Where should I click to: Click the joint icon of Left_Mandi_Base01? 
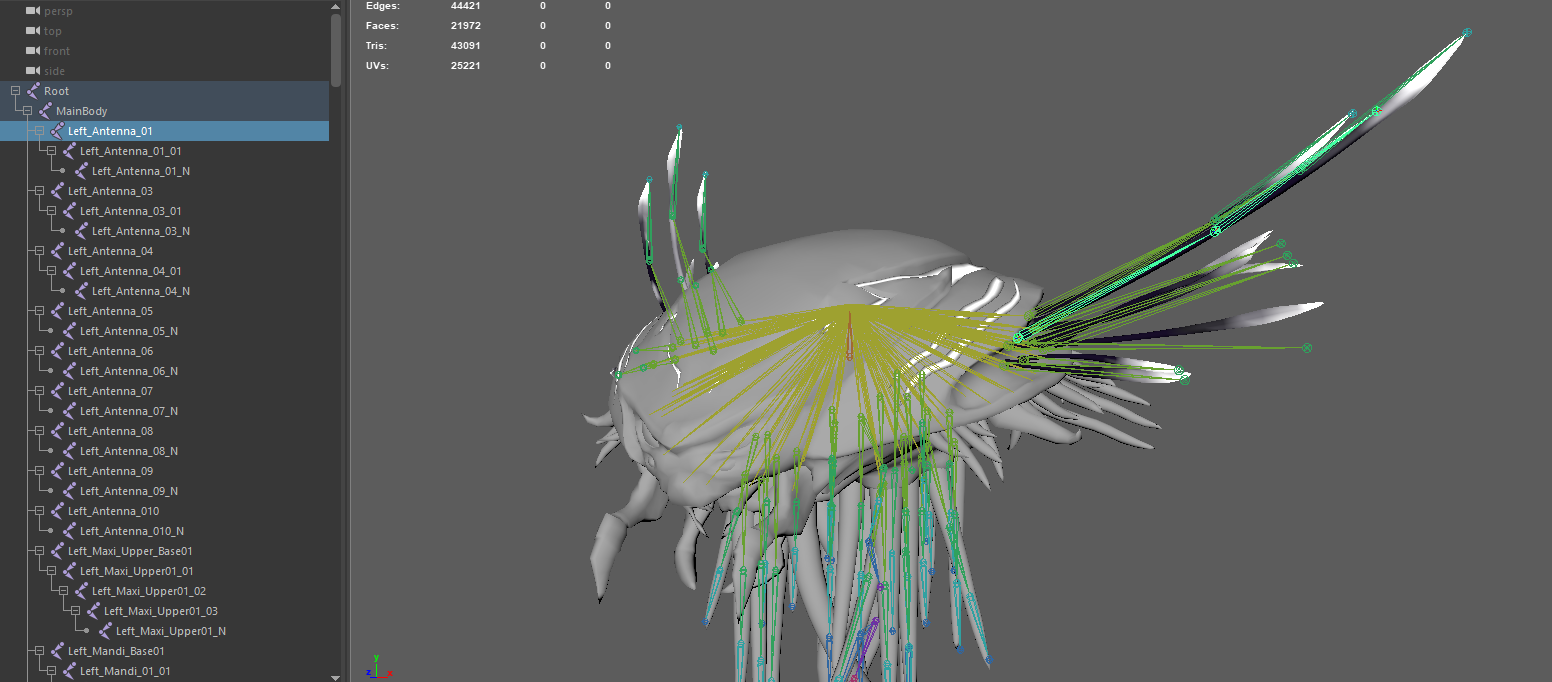57,651
